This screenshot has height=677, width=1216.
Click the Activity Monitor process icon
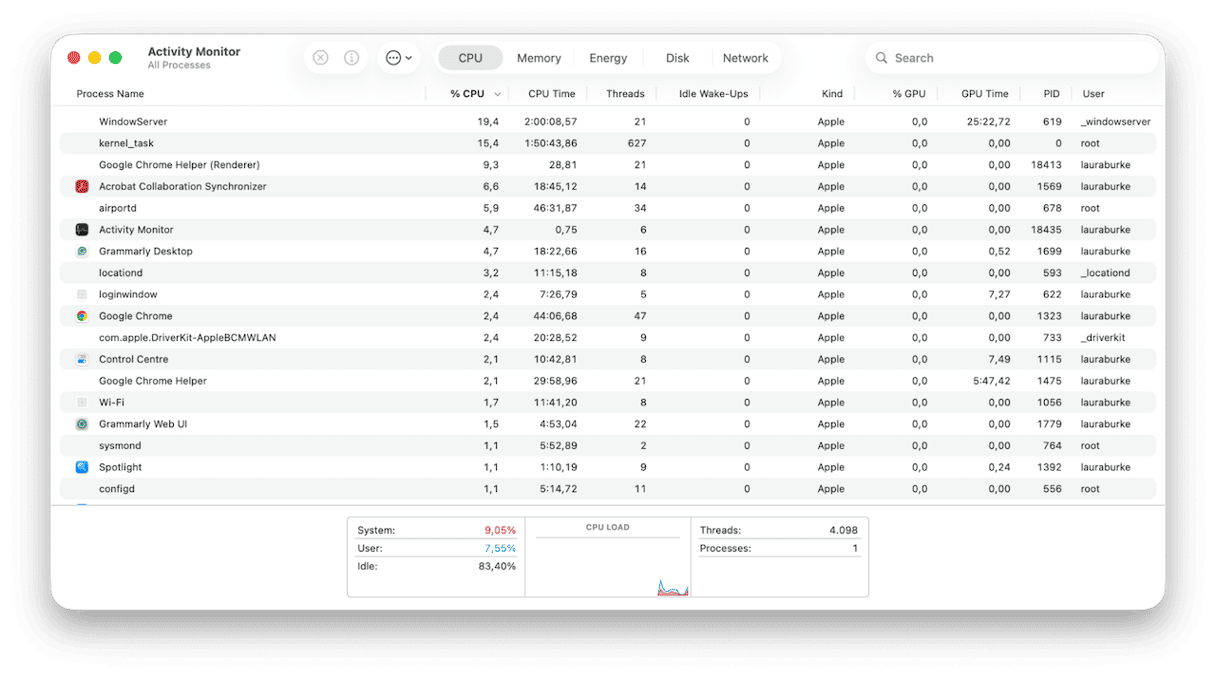(83, 229)
